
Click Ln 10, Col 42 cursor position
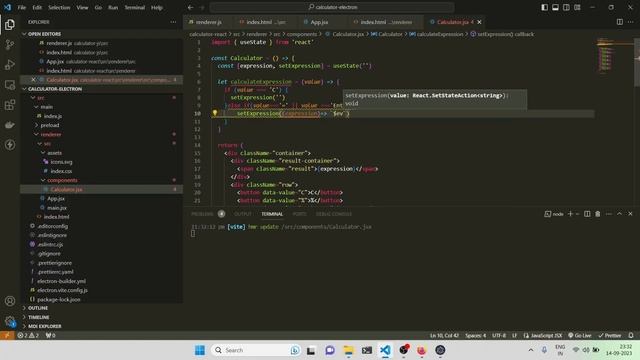pos(444,336)
